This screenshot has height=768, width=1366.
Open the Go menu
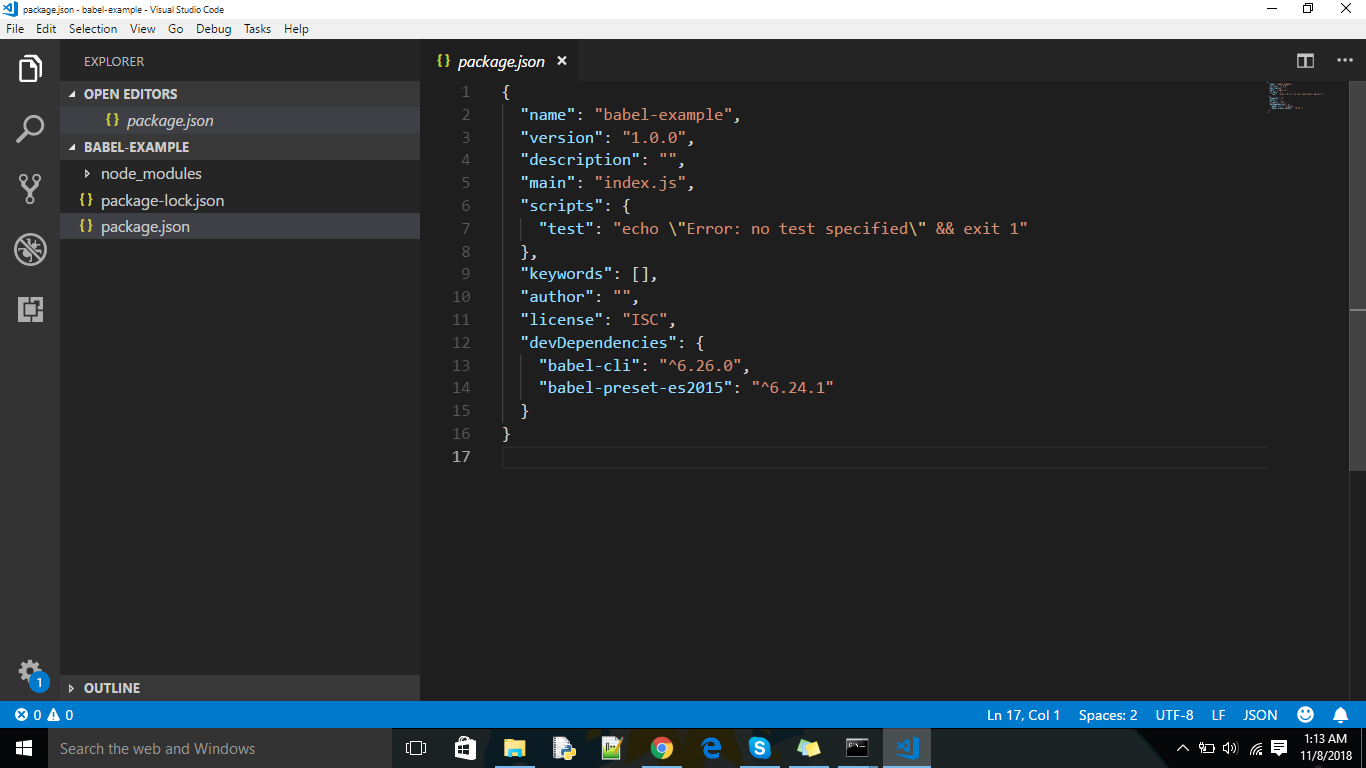[x=176, y=29]
